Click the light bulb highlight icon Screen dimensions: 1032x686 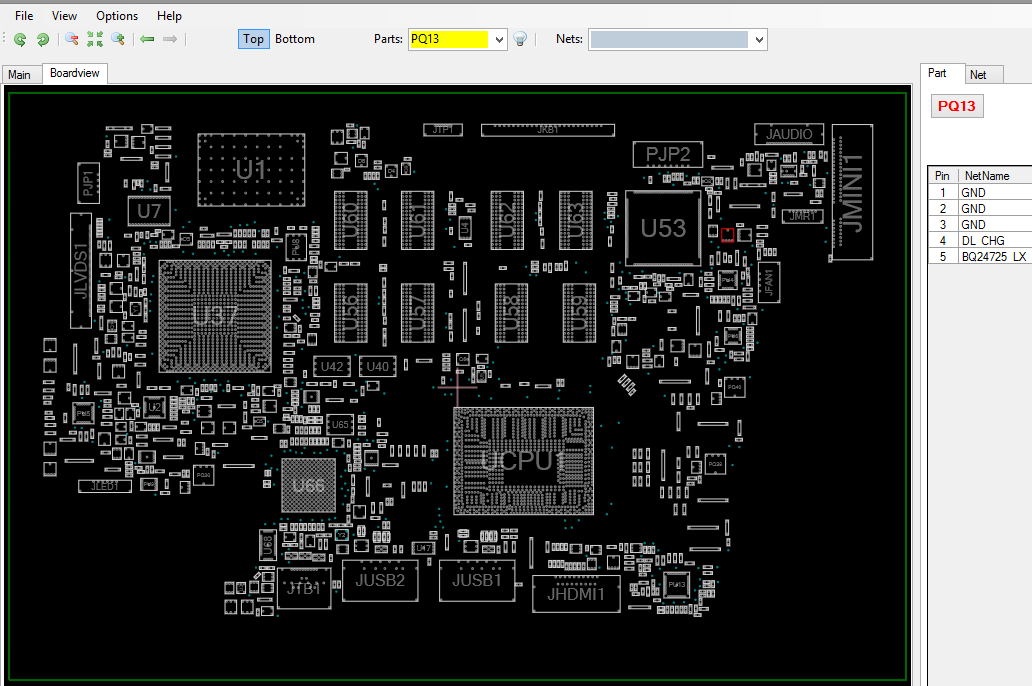point(520,40)
